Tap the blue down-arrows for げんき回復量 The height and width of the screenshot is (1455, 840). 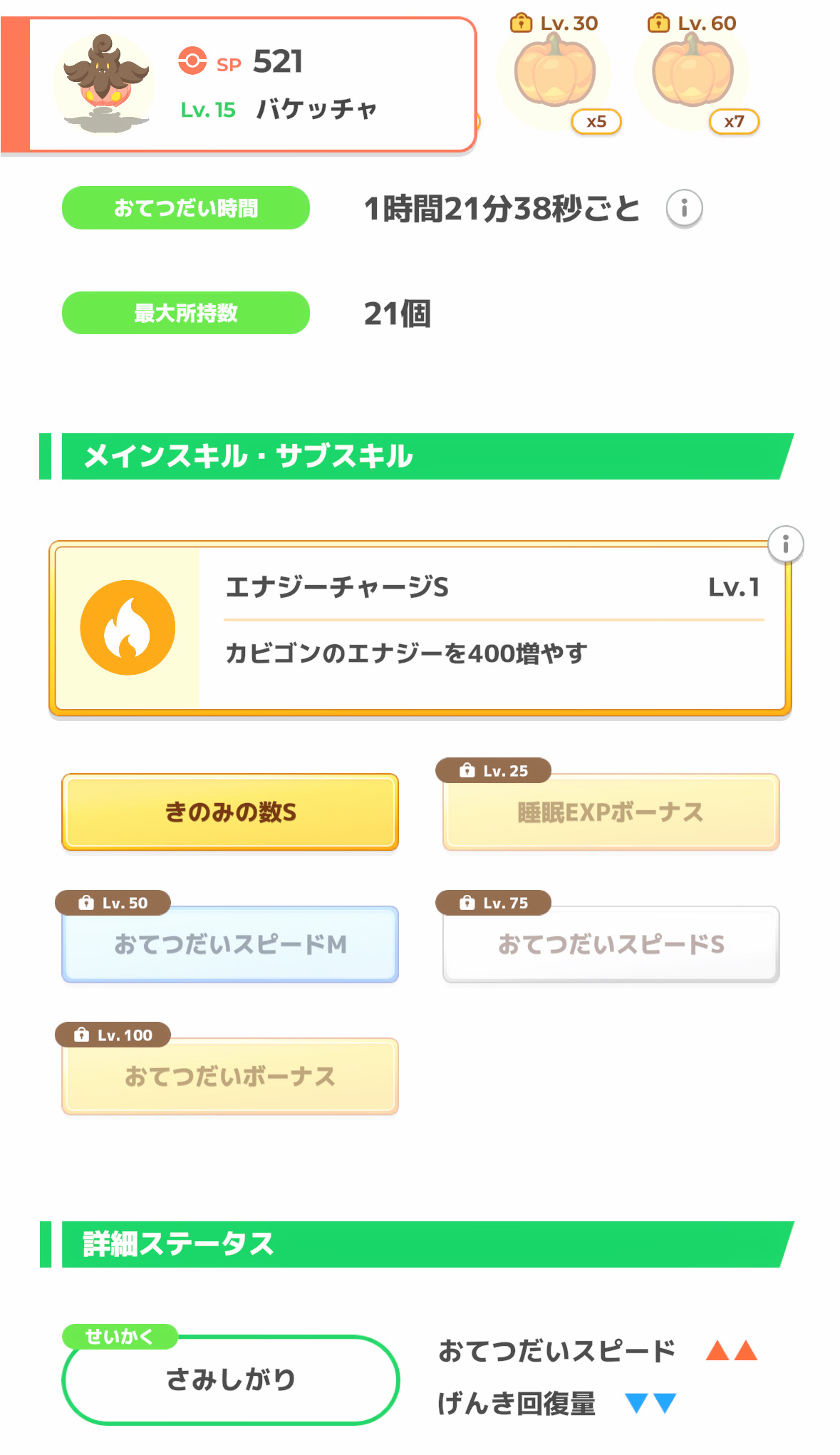click(x=650, y=1403)
